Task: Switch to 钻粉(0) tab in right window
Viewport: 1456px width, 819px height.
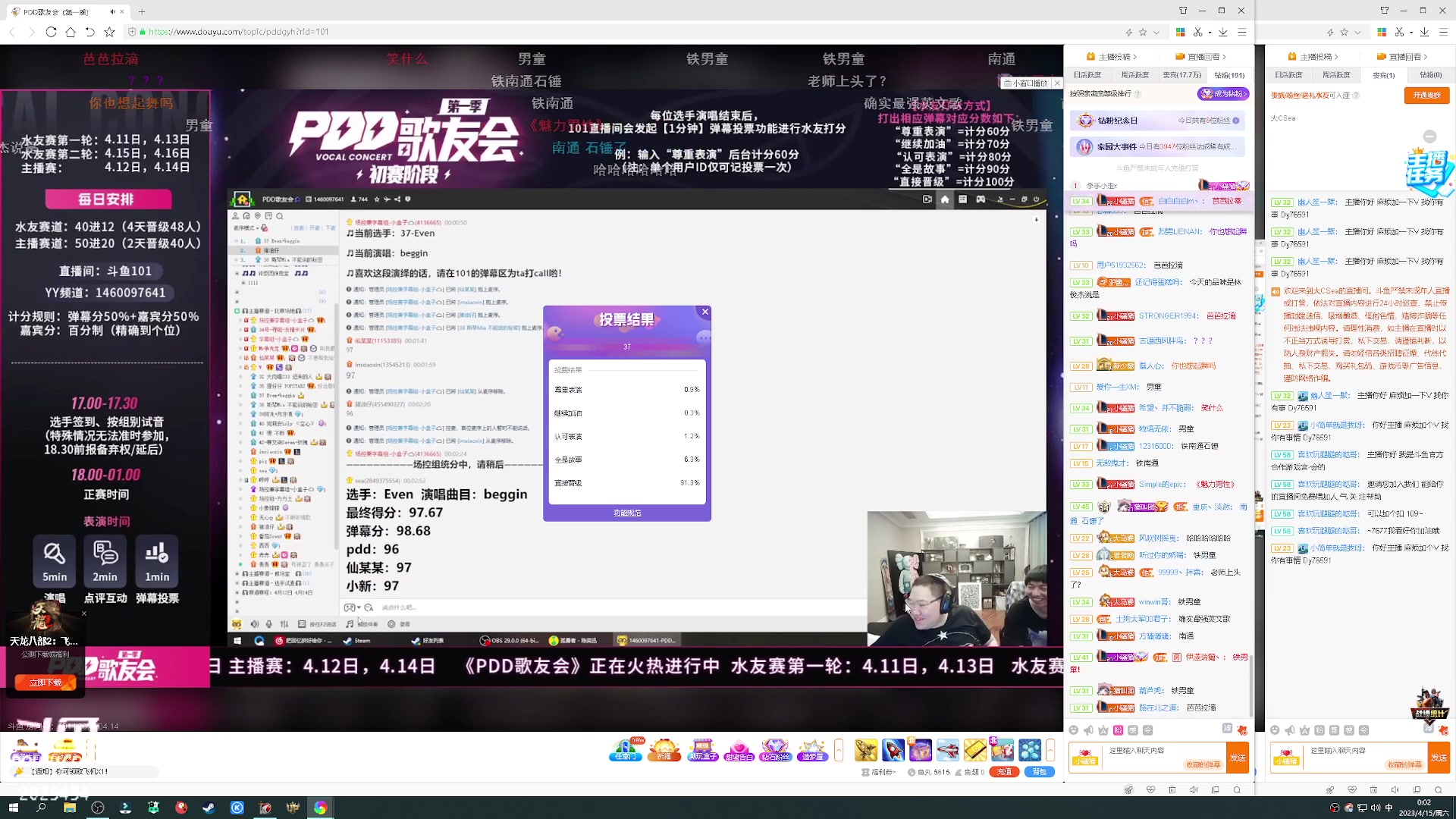Action: 1431,75
